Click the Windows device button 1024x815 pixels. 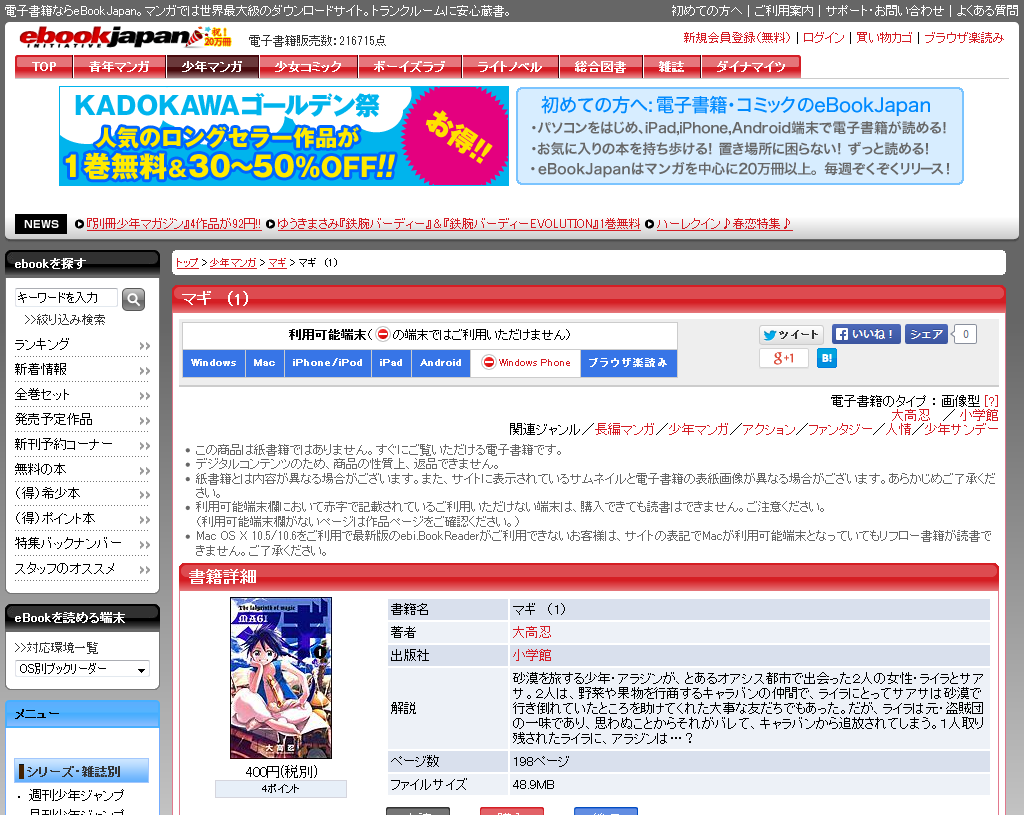pos(214,362)
